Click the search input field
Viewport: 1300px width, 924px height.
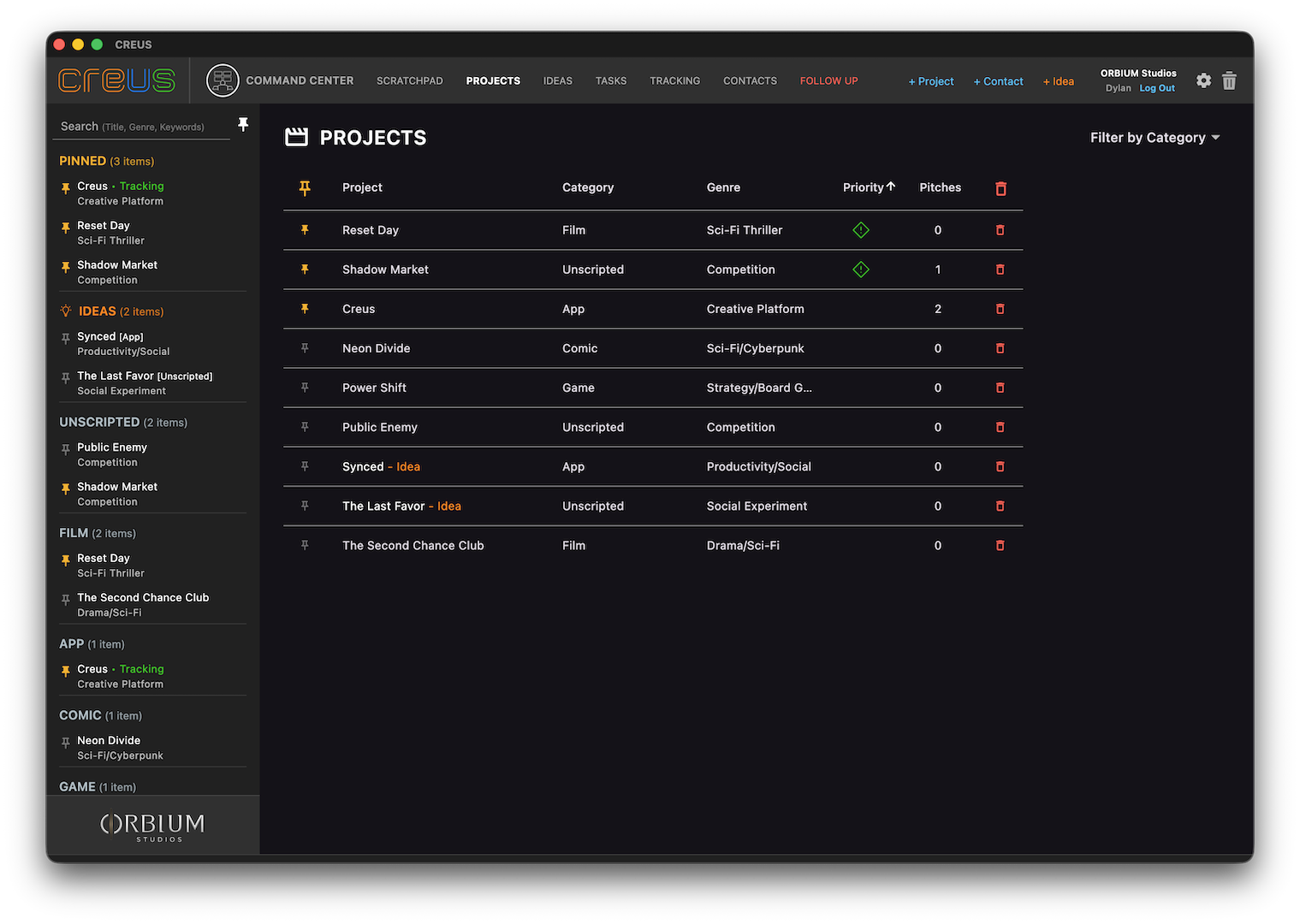[x=141, y=127]
